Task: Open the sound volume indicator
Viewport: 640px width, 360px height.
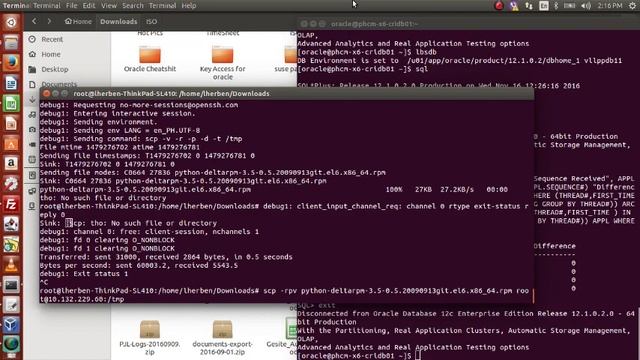Action: [586, 6]
